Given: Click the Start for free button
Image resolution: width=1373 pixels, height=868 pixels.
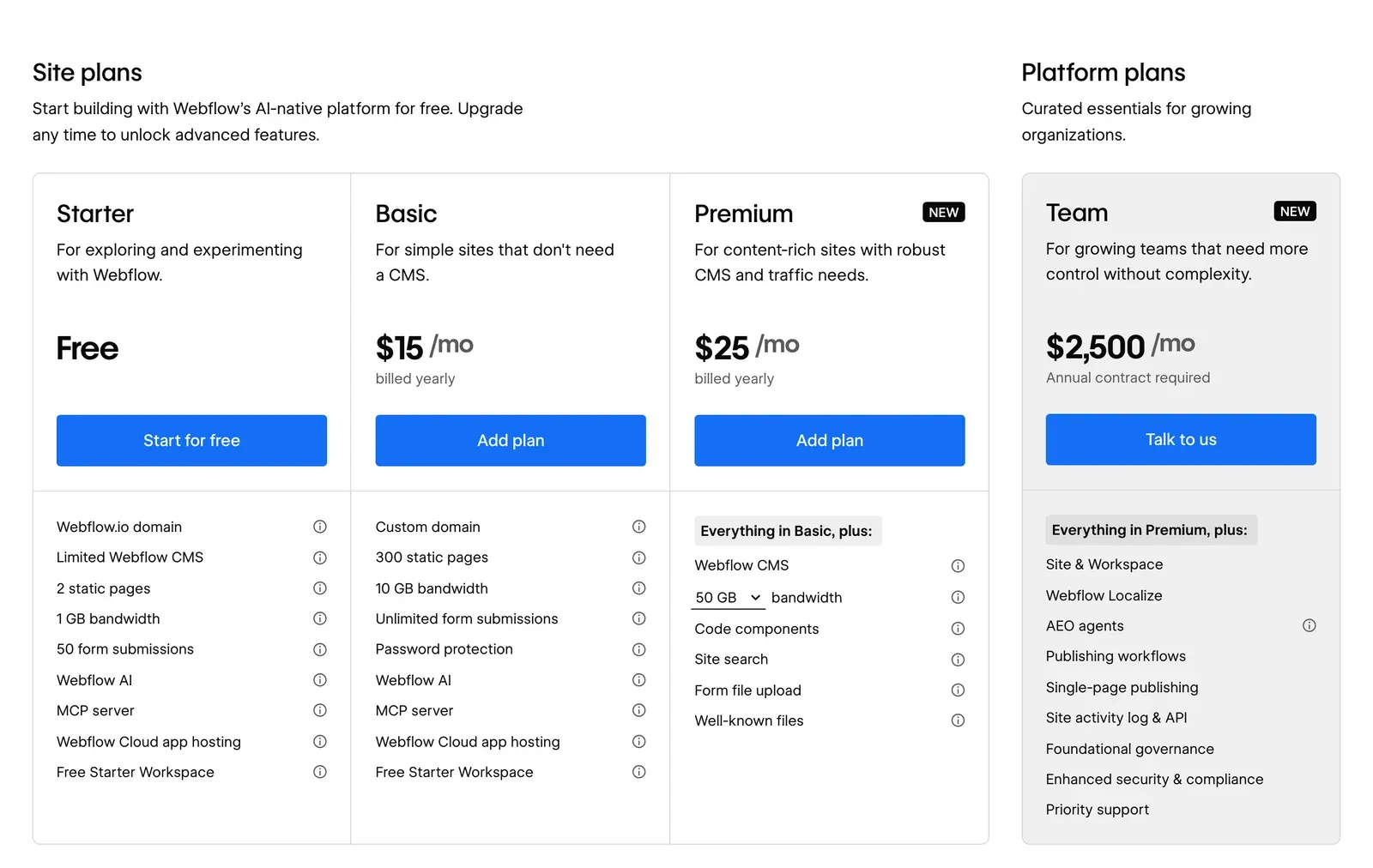Looking at the screenshot, I should pyautogui.click(x=191, y=441).
